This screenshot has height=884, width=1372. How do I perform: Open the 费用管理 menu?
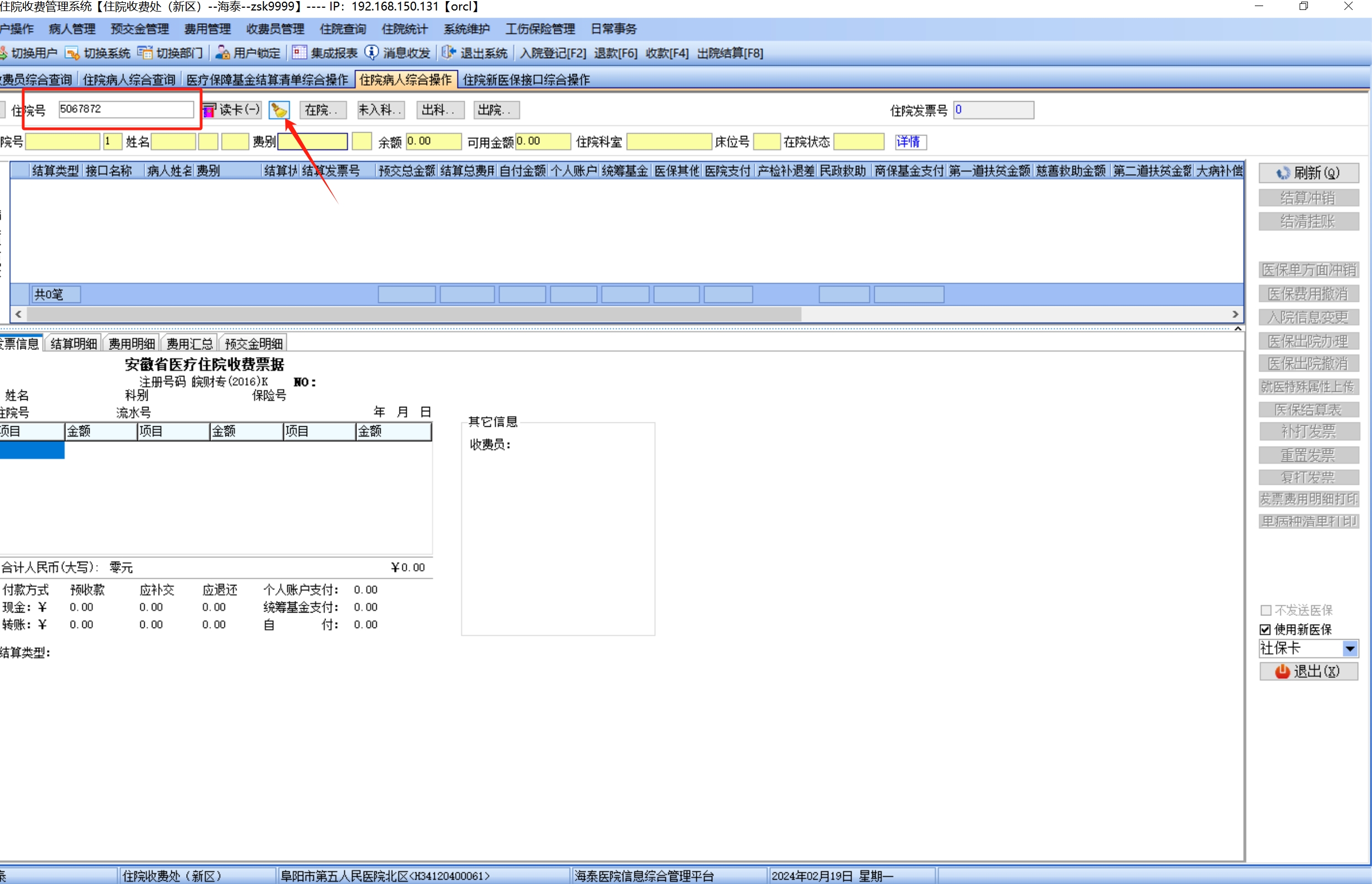(207, 29)
